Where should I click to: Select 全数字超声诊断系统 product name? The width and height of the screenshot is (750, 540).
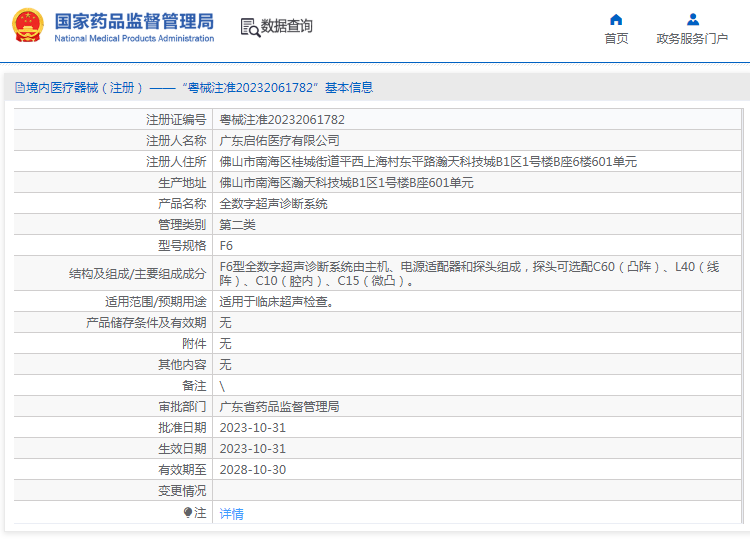[x=273, y=204]
